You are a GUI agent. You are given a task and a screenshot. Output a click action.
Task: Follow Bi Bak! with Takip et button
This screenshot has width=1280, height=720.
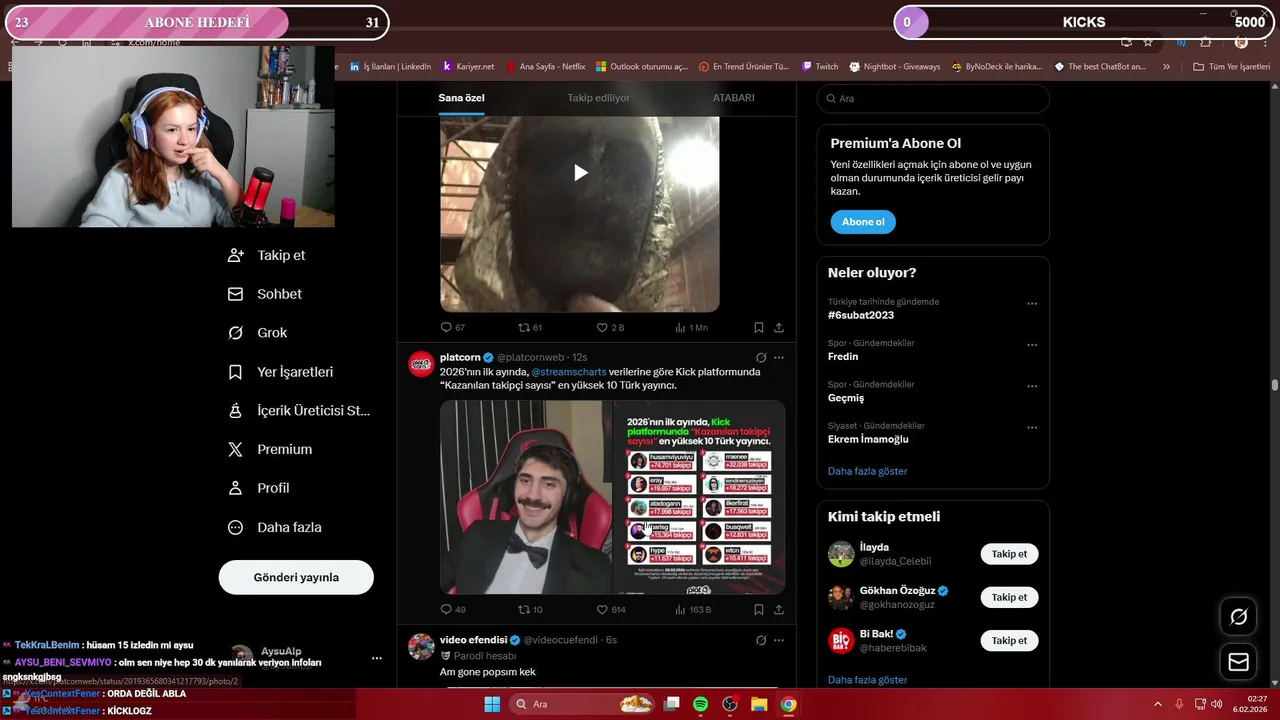(x=1009, y=640)
